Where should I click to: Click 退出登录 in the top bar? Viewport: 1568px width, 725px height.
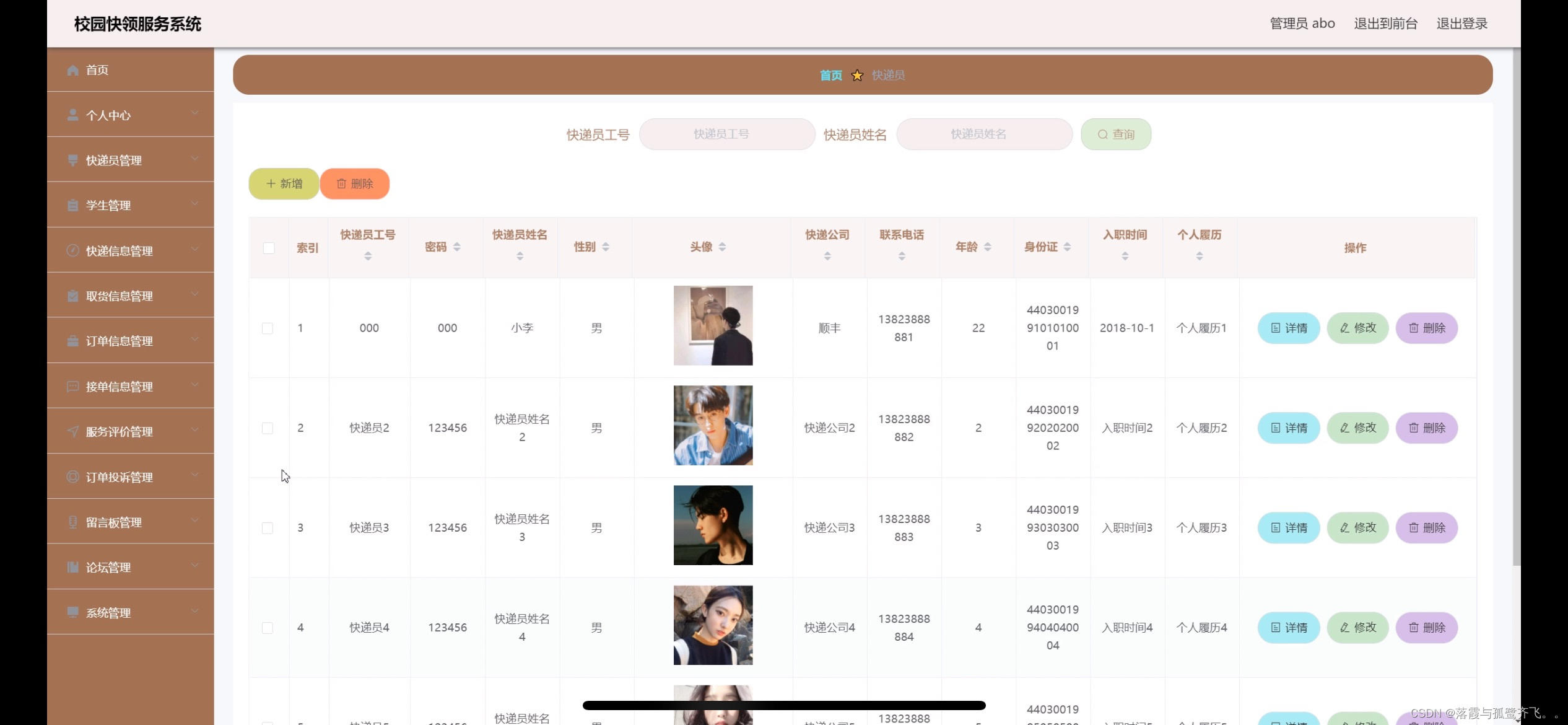1462,24
